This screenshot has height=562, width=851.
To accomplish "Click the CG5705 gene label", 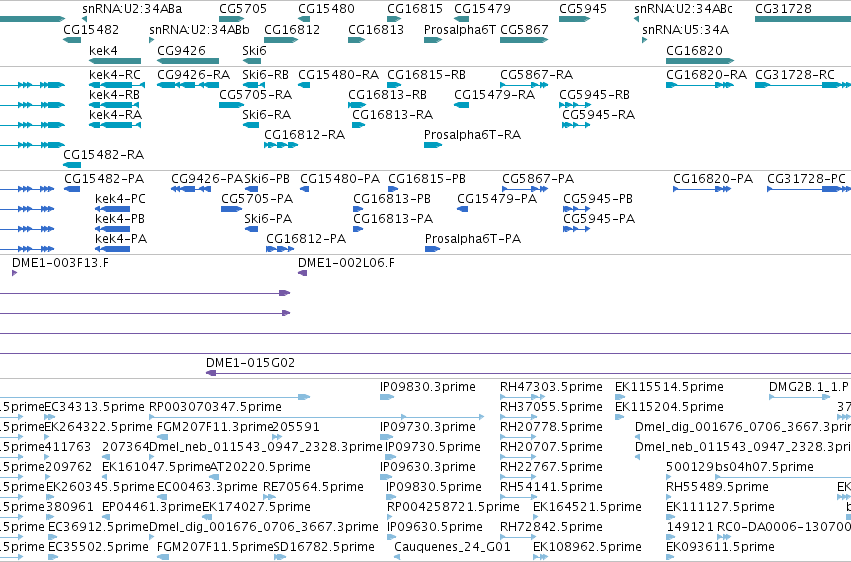I will click(x=243, y=9).
